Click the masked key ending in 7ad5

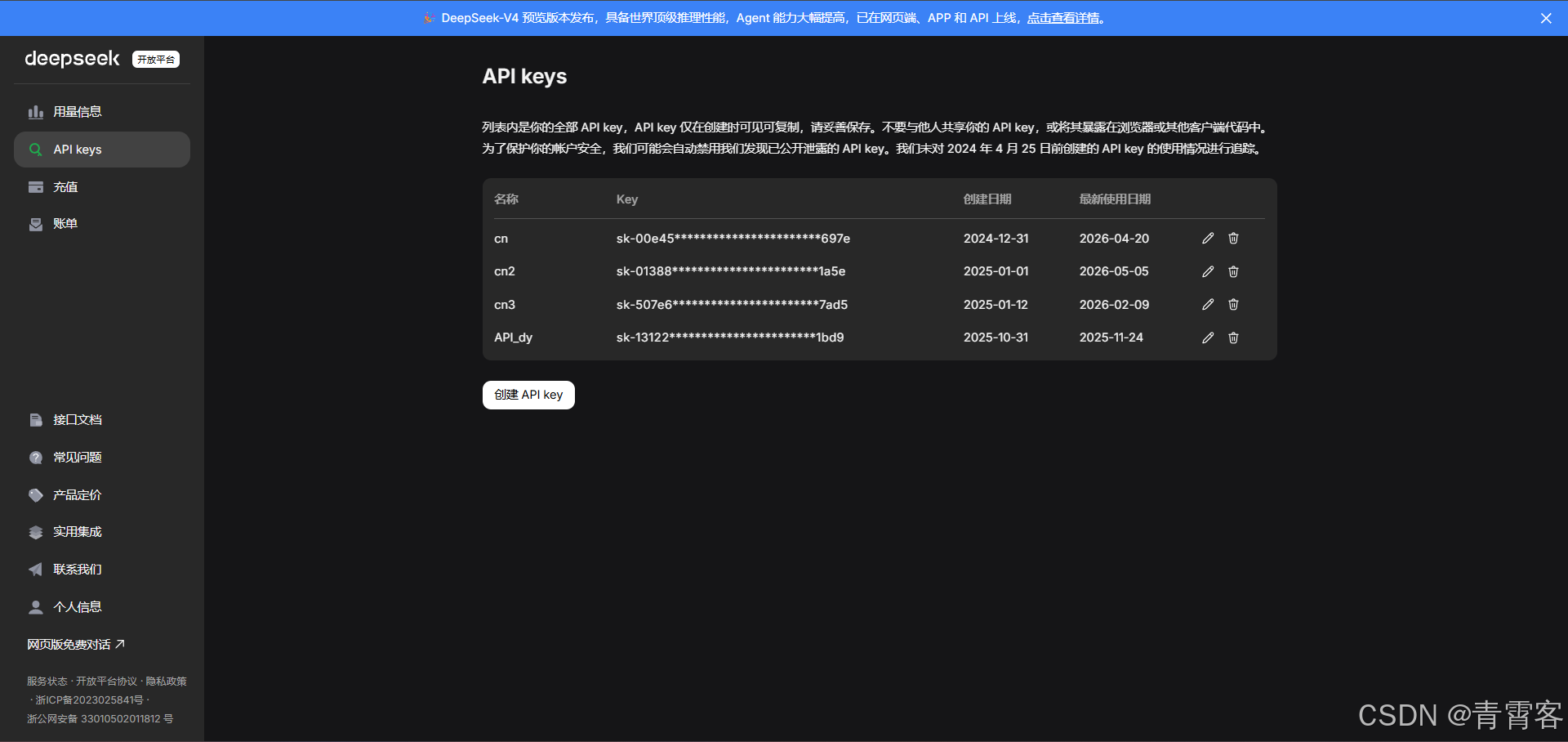732,305
